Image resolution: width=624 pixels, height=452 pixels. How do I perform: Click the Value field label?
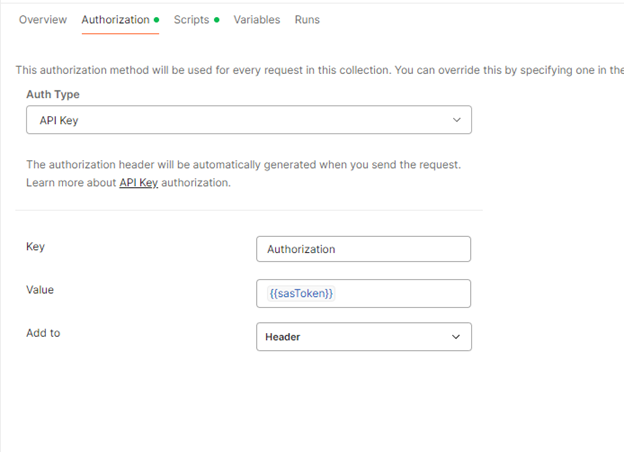coord(40,290)
